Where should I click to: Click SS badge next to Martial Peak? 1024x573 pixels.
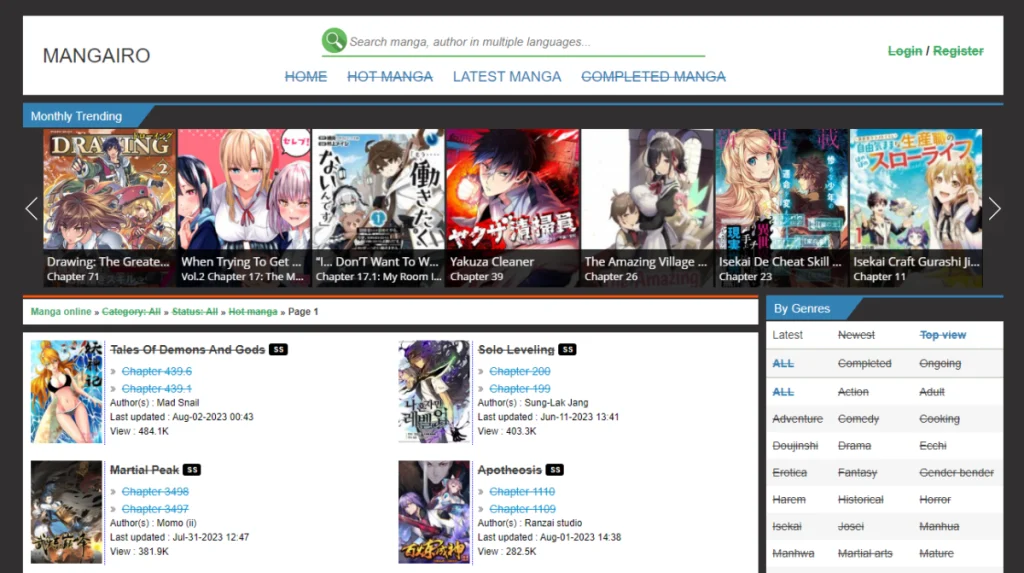tap(192, 470)
